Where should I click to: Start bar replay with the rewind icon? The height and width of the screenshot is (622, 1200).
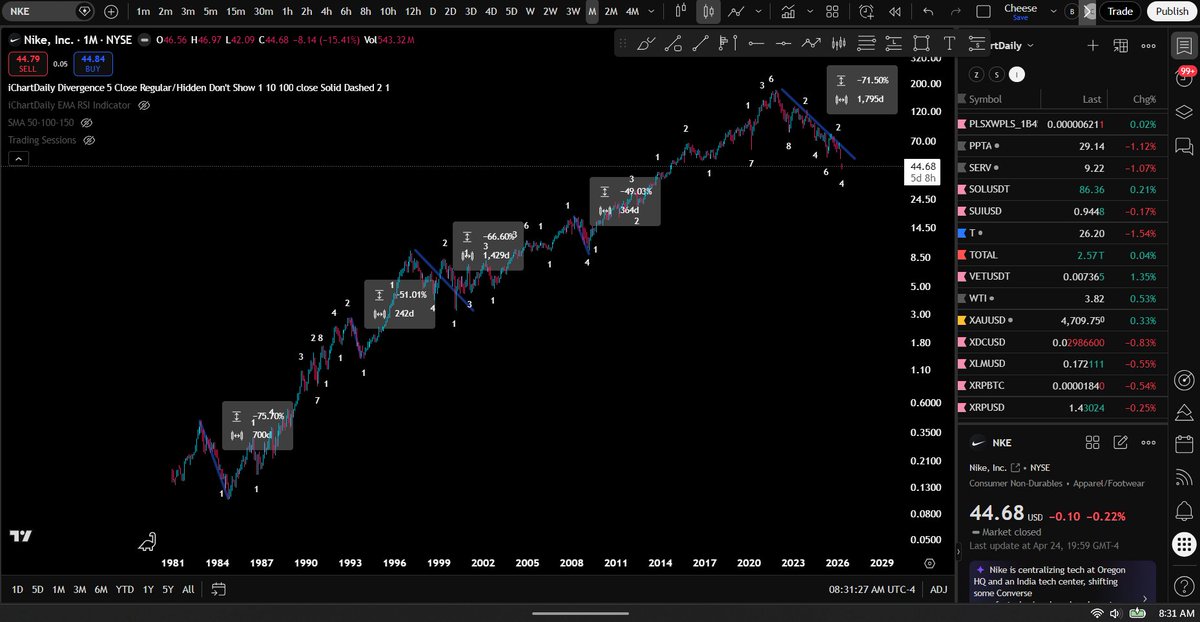[894, 11]
